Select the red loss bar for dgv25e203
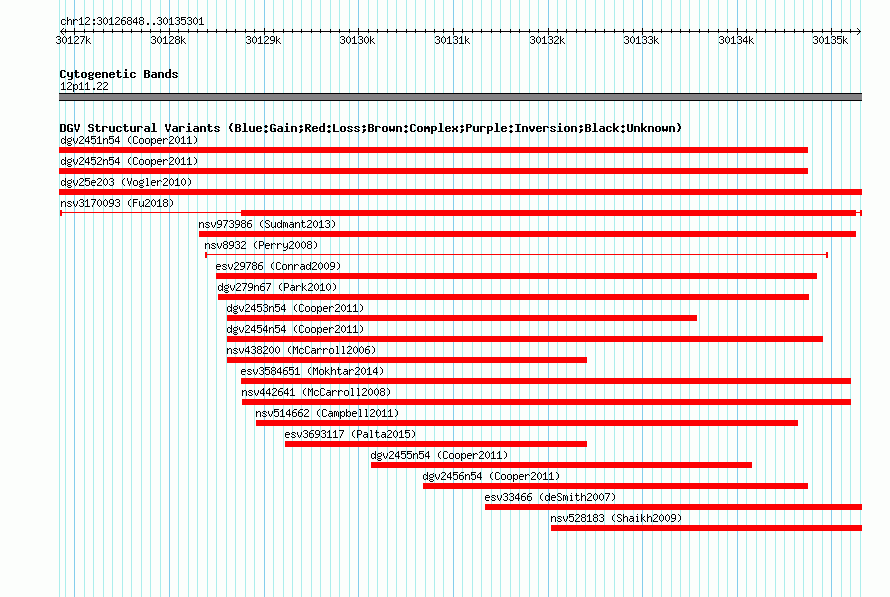 (460, 192)
